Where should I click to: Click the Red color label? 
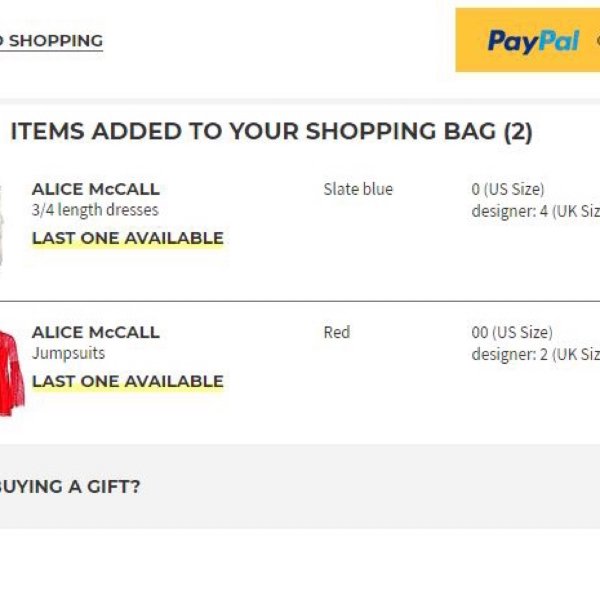point(337,332)
